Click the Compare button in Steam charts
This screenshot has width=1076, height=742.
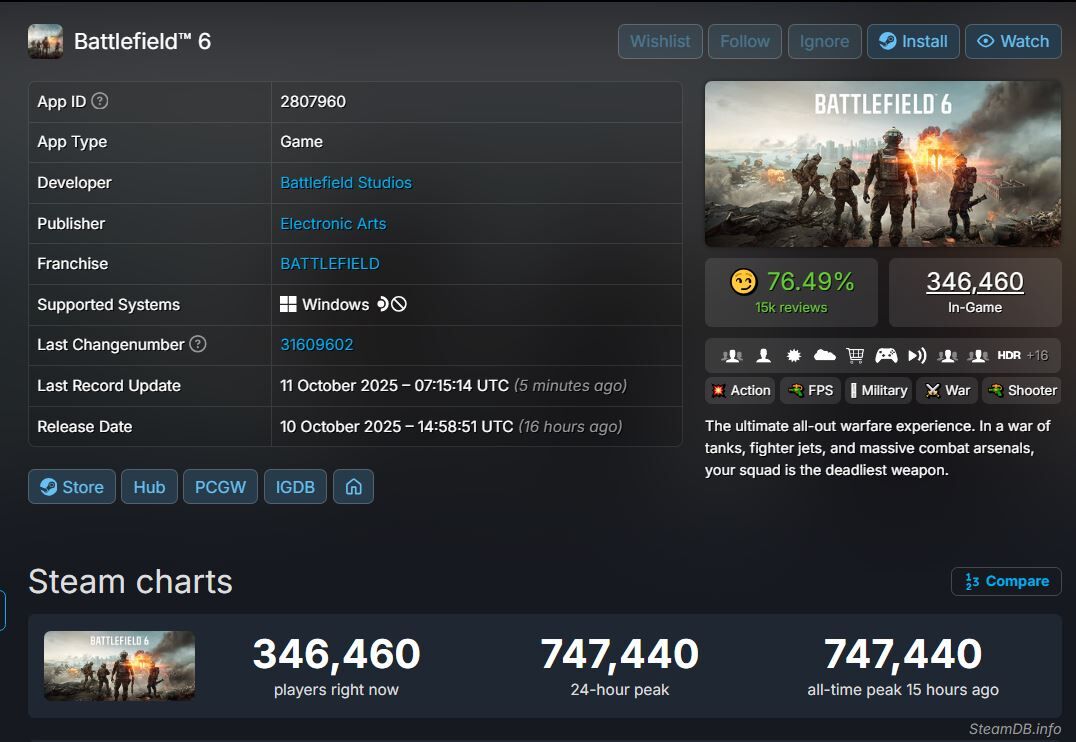click(1006, 581)
